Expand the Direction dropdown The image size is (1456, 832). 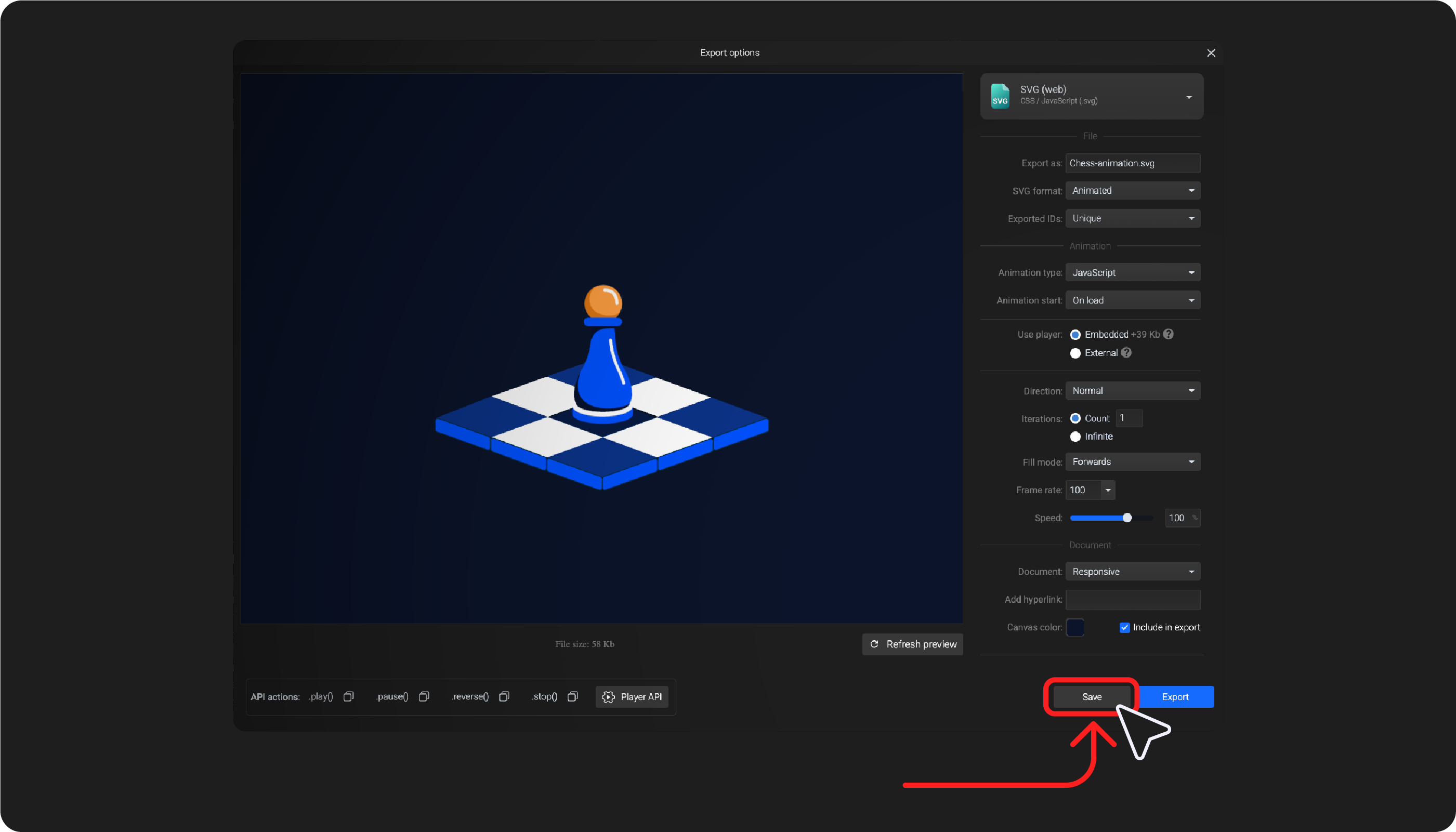click(x=1133, y=391)
